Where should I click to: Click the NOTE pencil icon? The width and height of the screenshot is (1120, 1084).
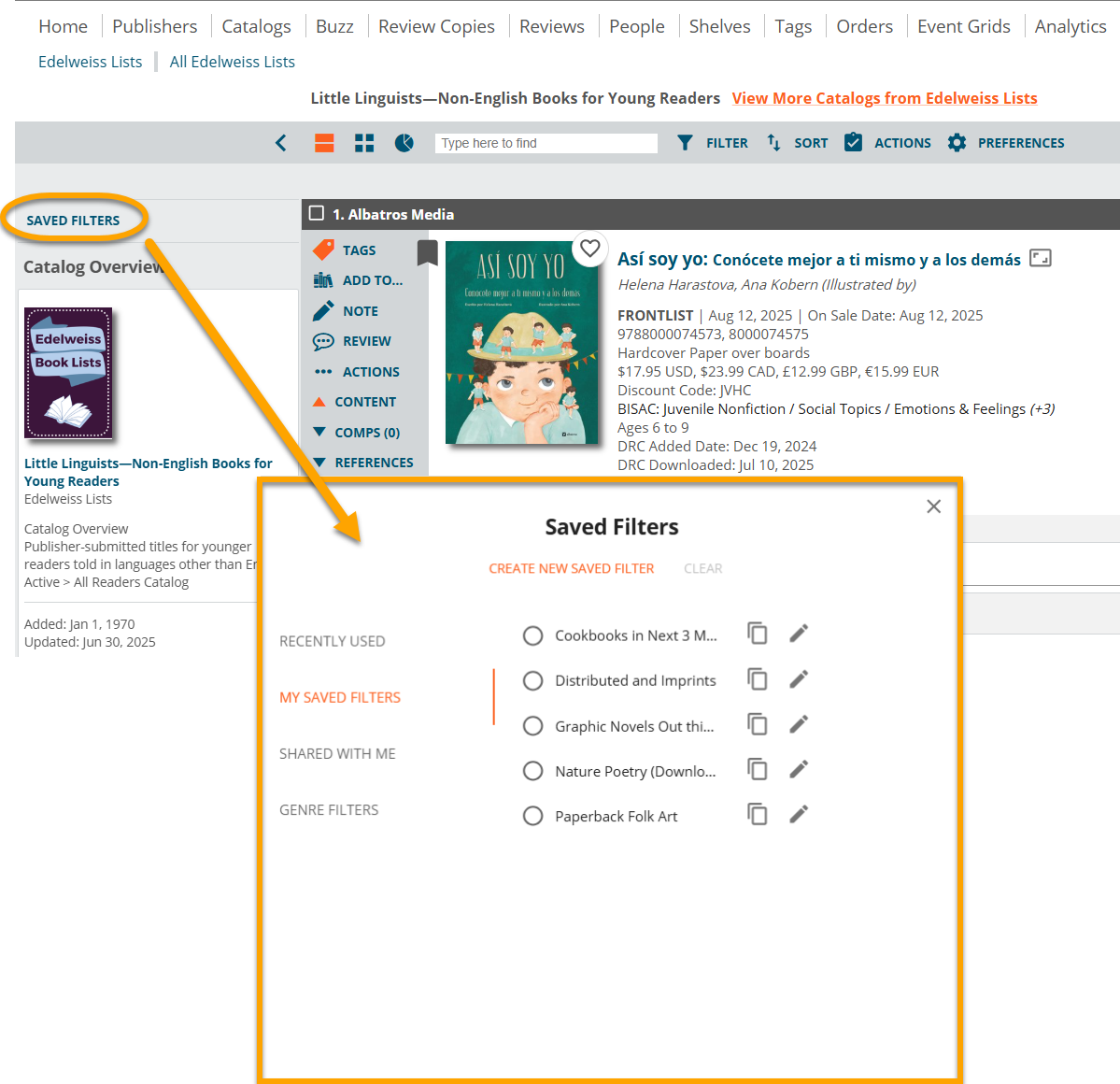[323, 311]
